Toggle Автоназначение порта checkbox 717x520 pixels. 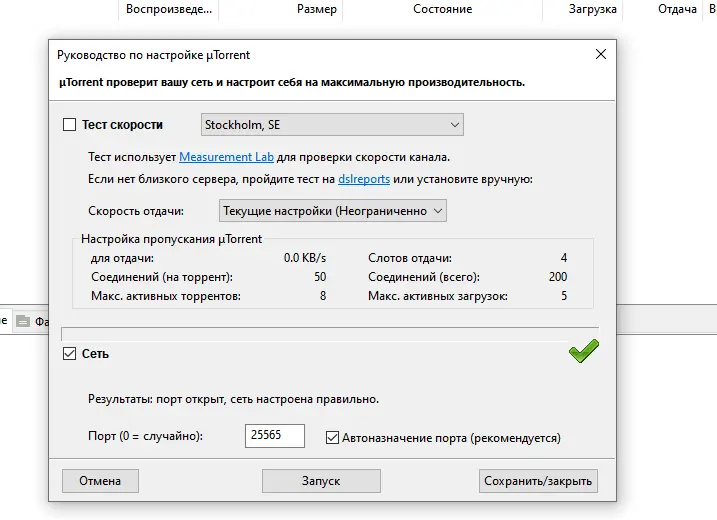333,437
